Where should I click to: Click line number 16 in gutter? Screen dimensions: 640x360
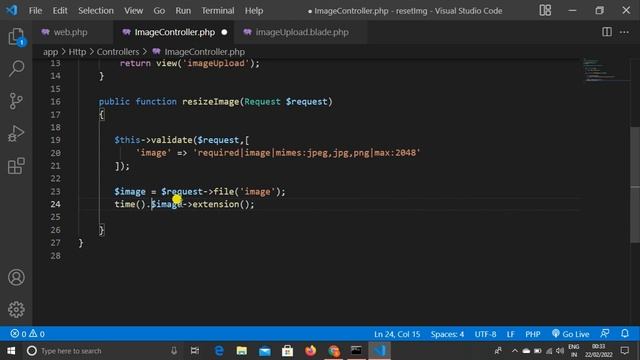56,102
